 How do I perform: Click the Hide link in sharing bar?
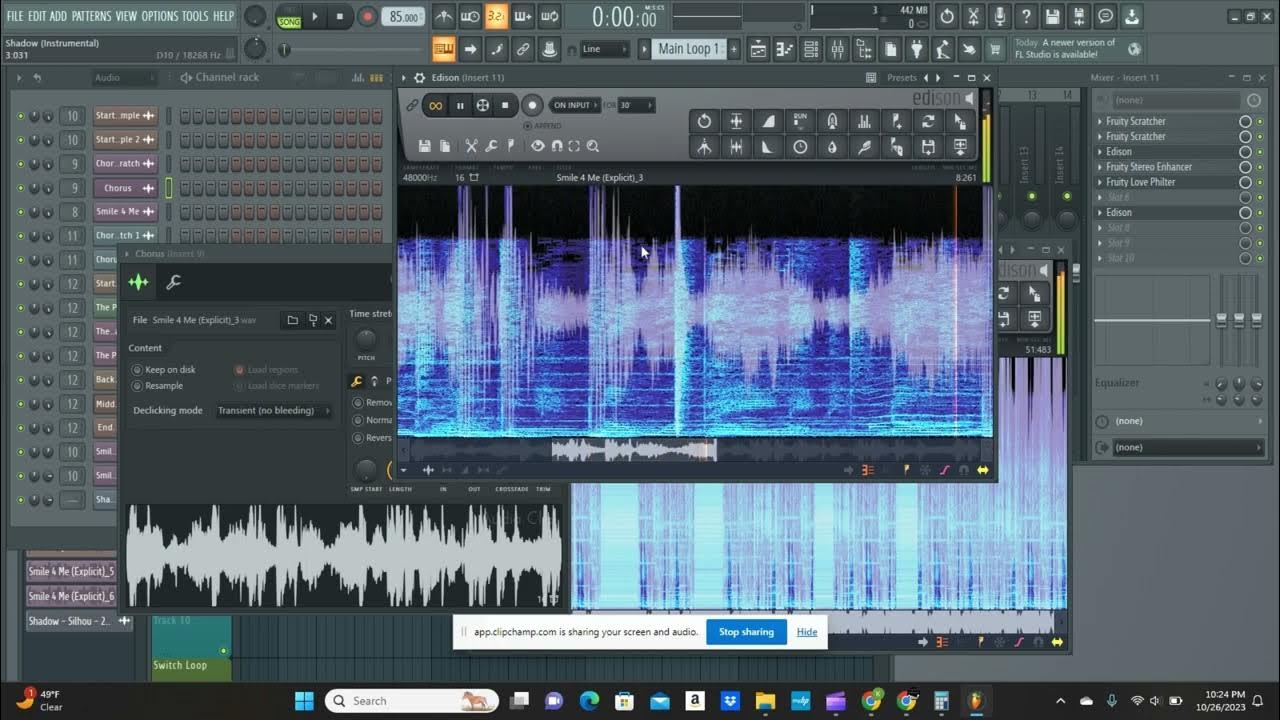(807, 632)
